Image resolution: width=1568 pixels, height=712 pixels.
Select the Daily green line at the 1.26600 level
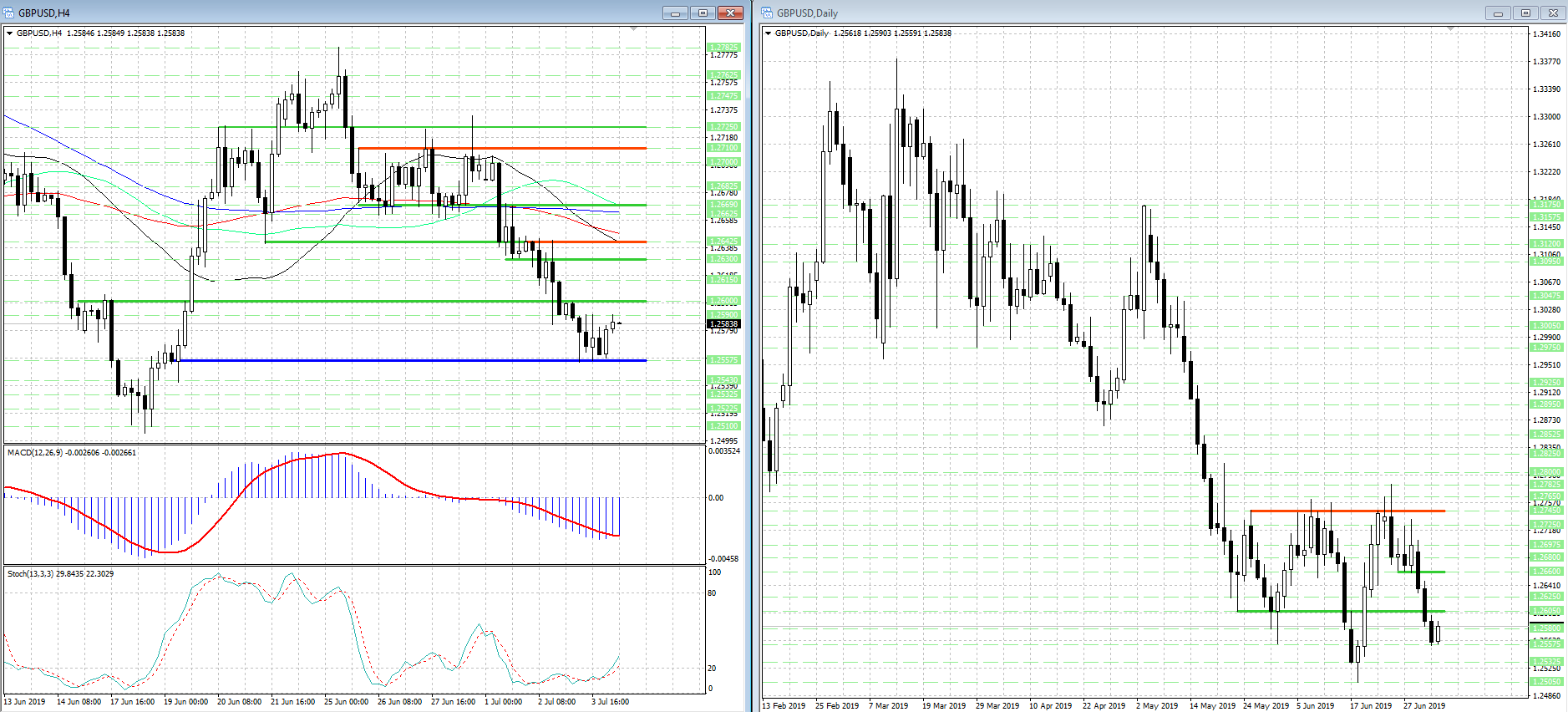coord(1421,572)
